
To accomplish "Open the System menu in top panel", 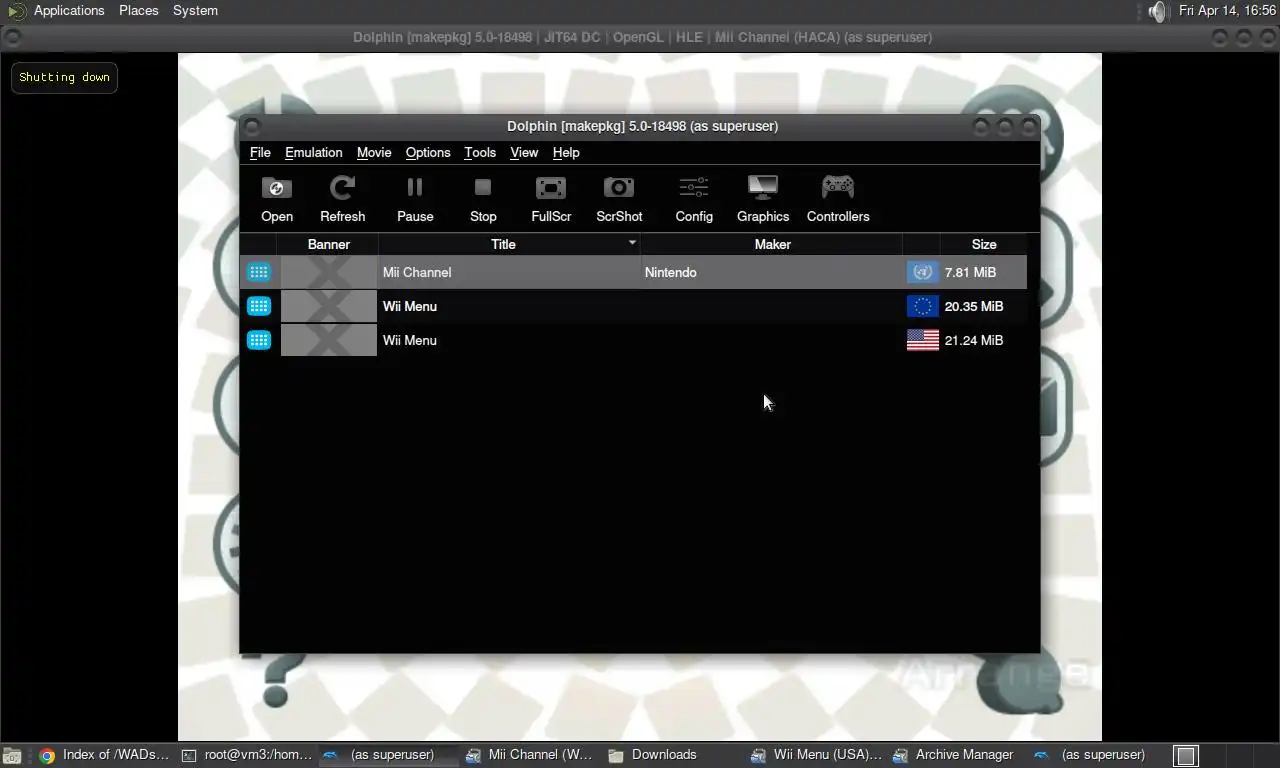I will pyautogui.click(x=195, y=10).
